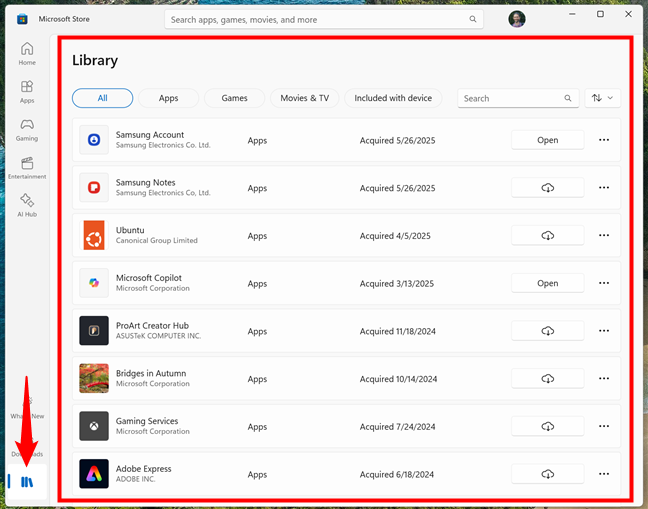
Task: Open the Home section in sidebar
Action: [27, 54]
